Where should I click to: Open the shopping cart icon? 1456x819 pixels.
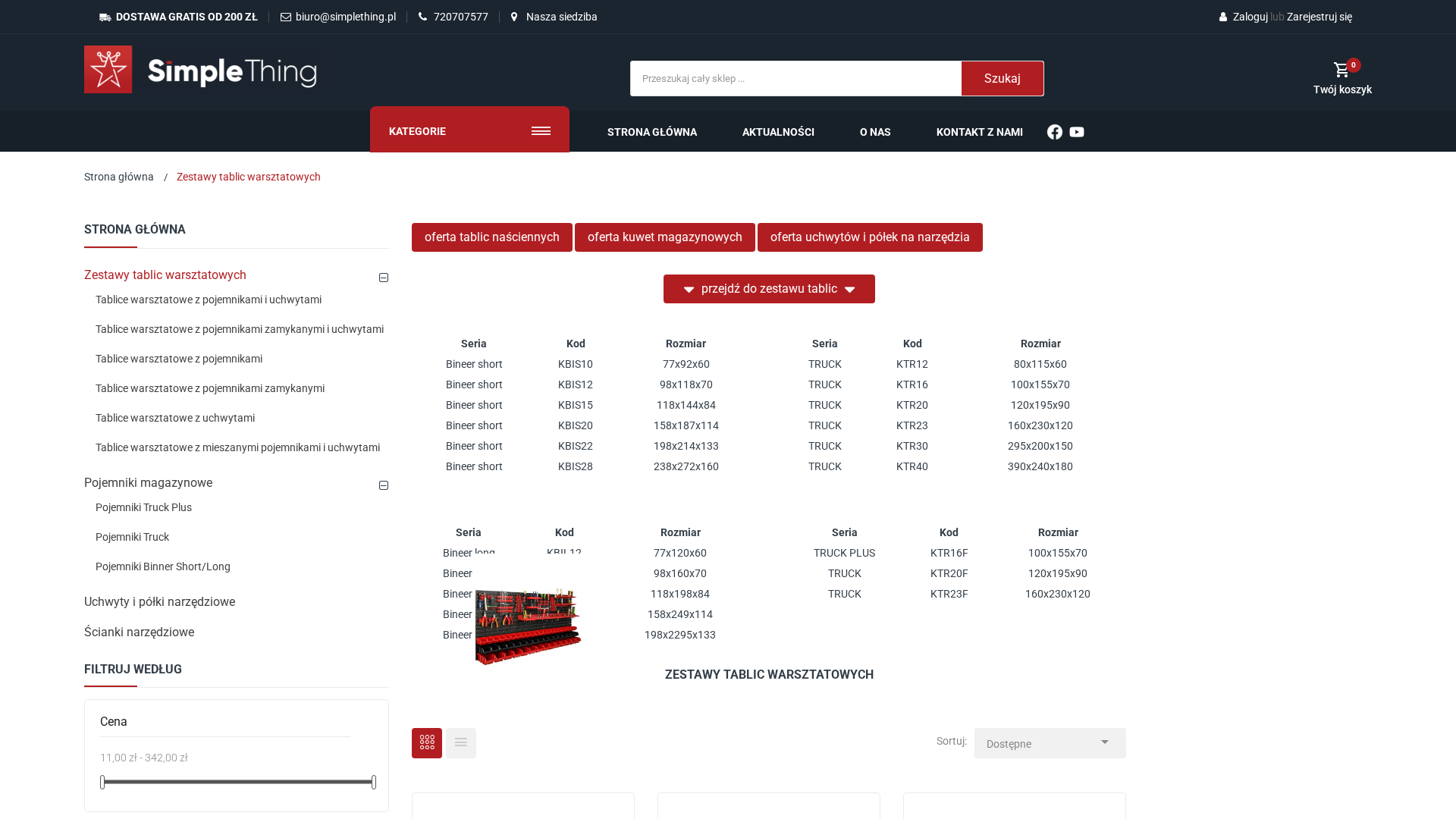[x=1341, y=70]
